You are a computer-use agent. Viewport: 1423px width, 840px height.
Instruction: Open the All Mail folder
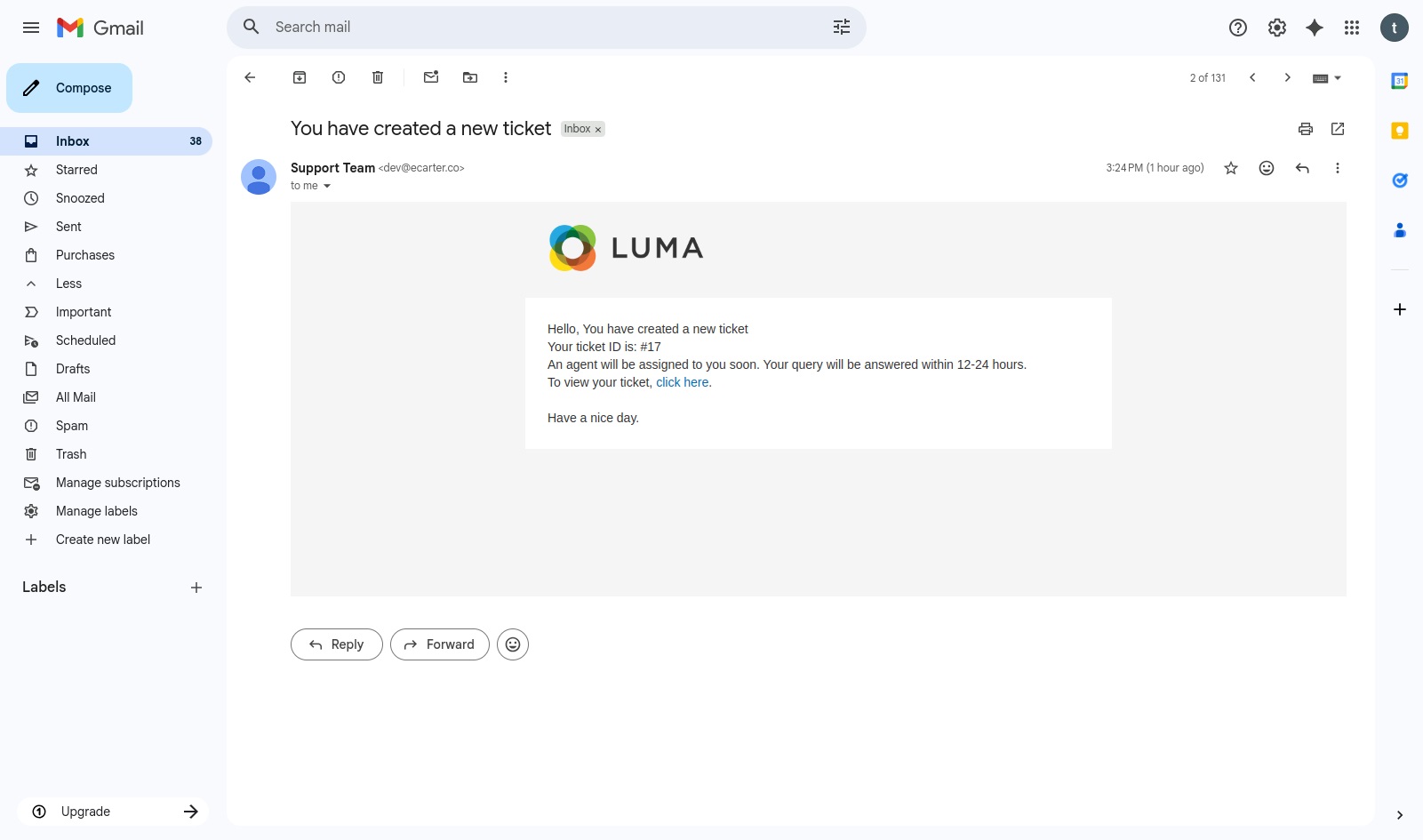click(106, 397)
